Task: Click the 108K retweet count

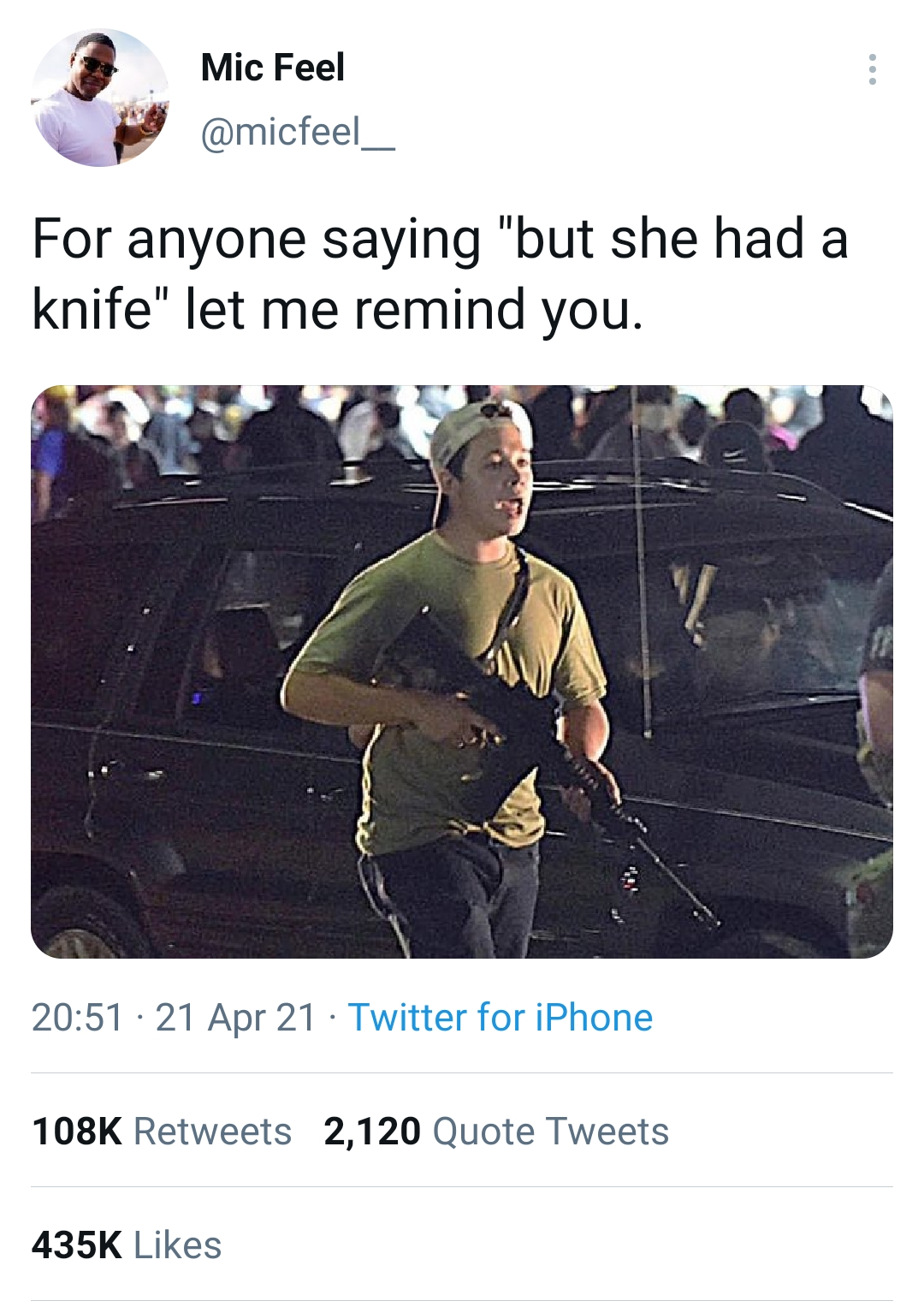Action: tap(77, 1132)
